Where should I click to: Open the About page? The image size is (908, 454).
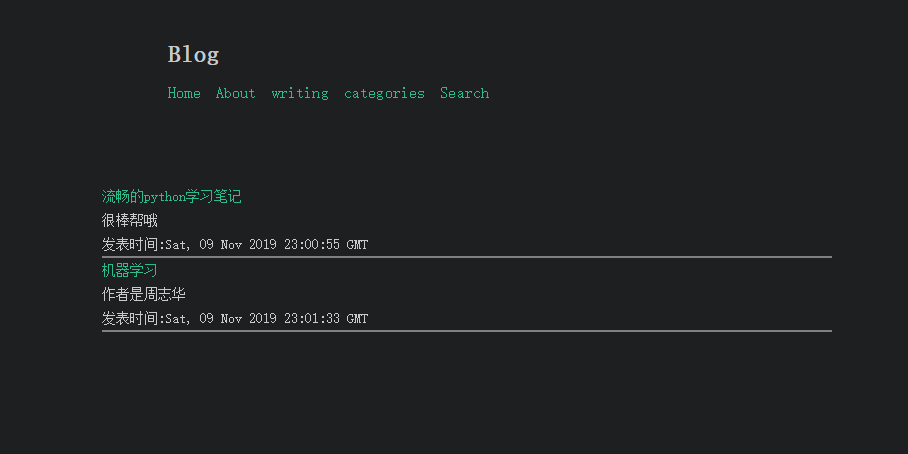coord(236,93)
